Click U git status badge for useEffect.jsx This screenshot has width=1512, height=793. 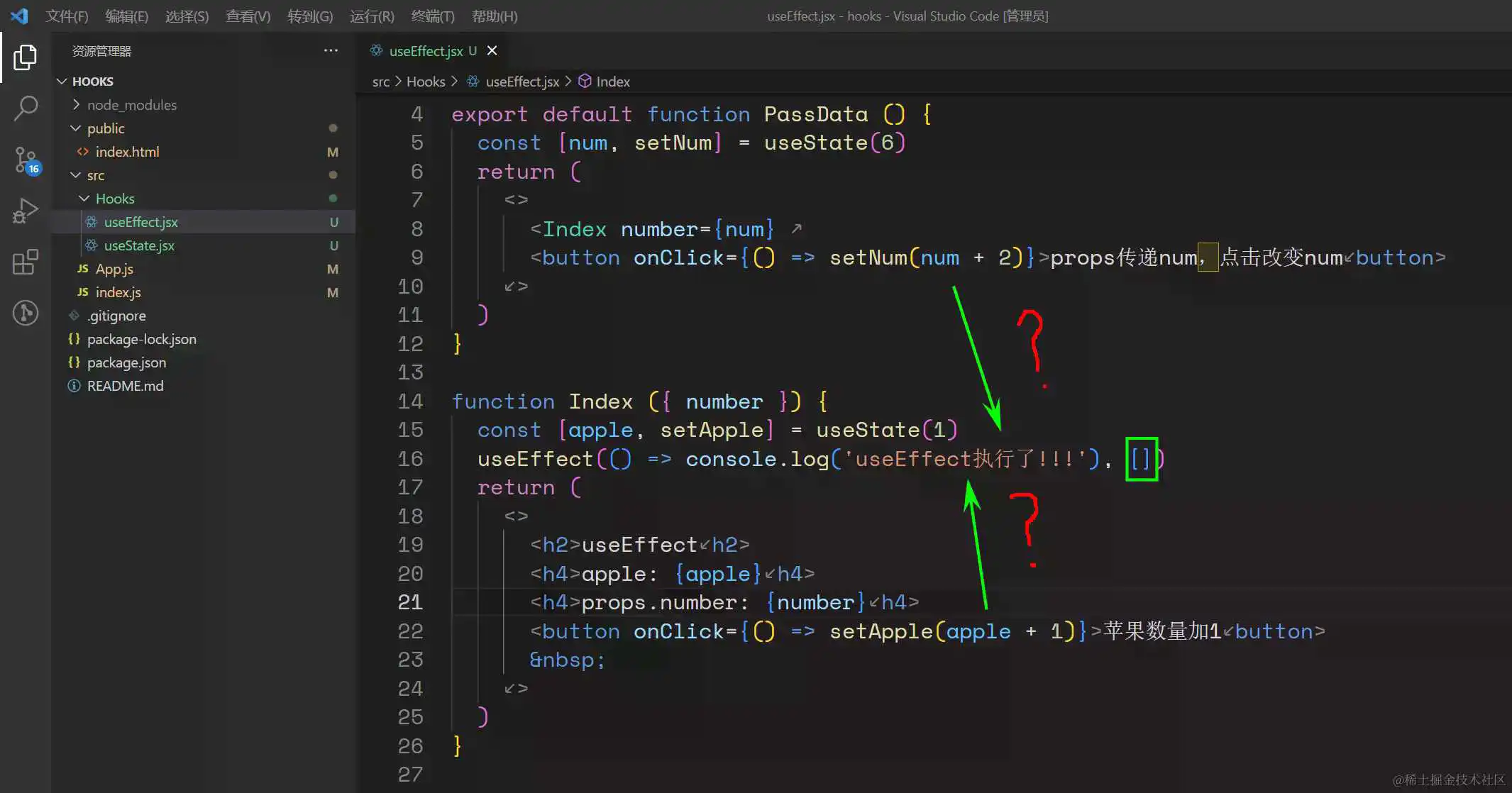coord(333,222)
